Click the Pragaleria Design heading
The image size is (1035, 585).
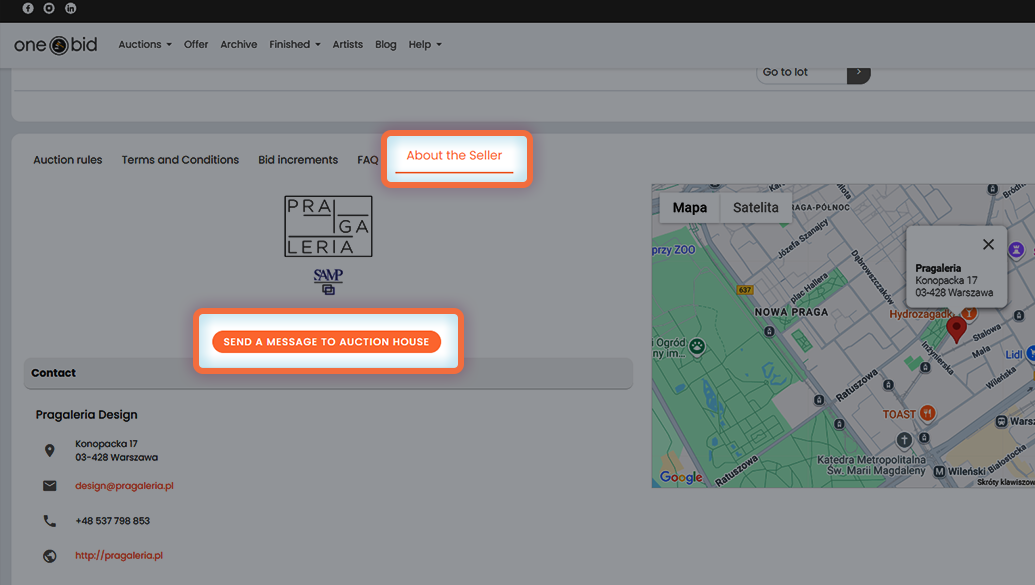point(86,415)
